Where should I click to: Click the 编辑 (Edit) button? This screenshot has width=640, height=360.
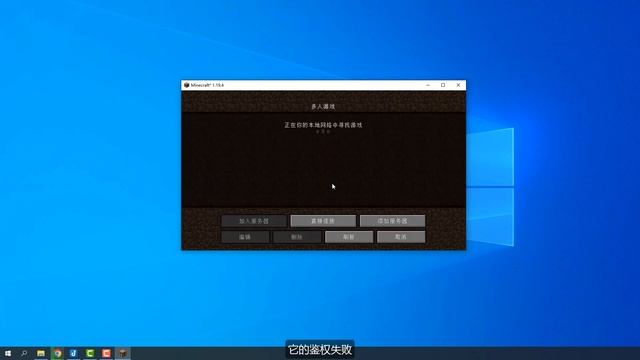245,237
